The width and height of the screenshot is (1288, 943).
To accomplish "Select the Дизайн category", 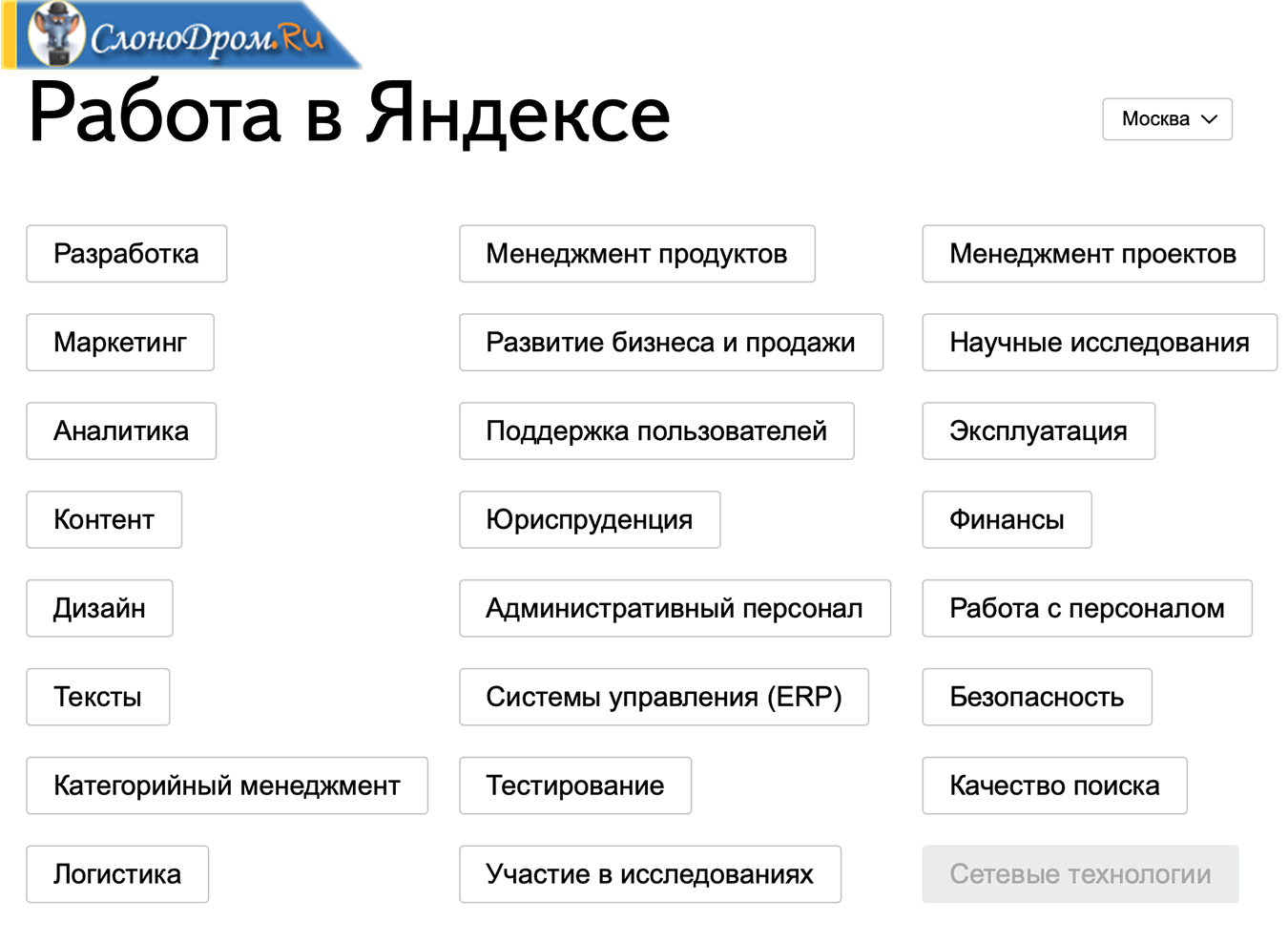I will pos(99,609).
